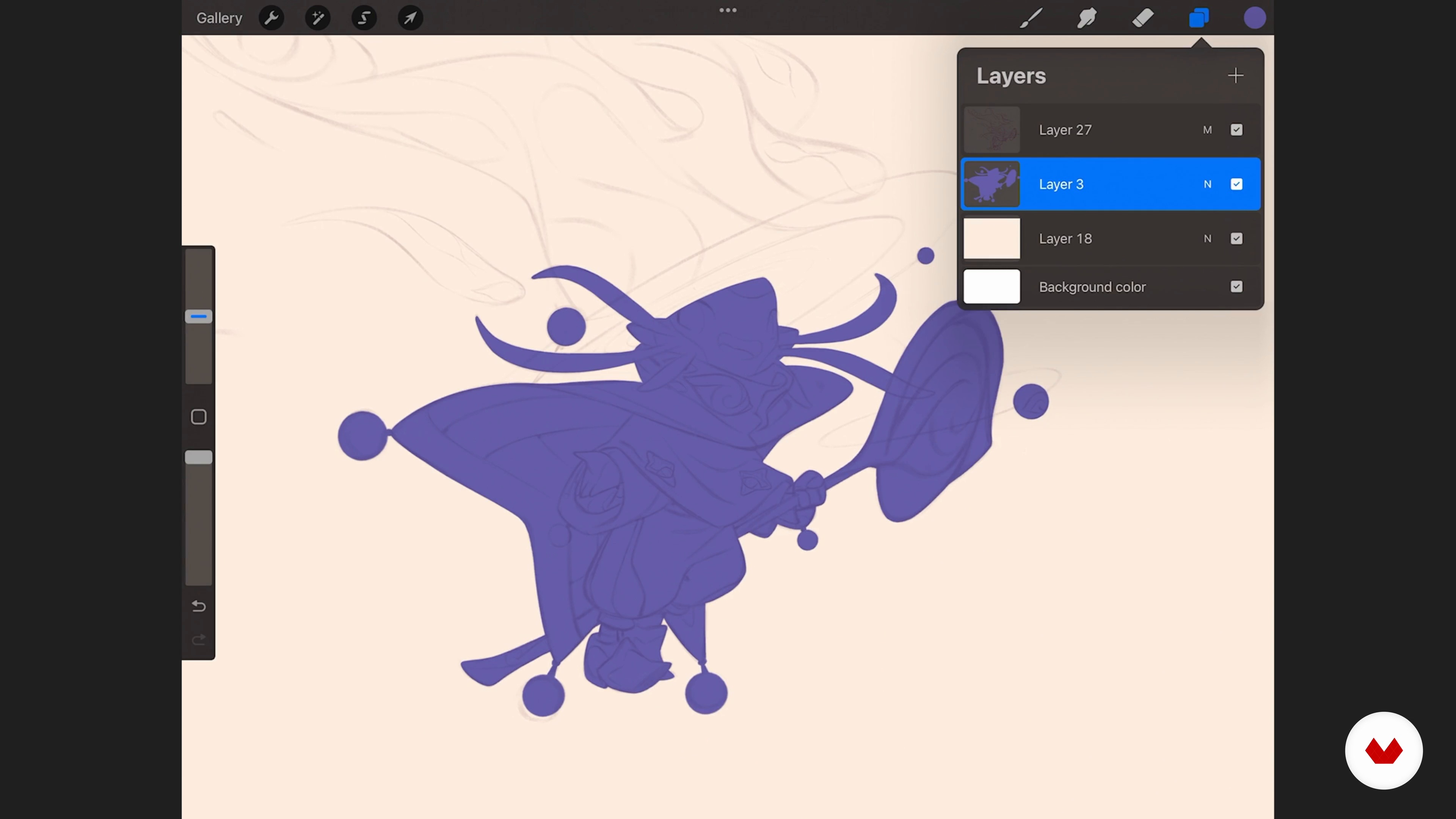Select Layer 3 row

pyautogui.click(x=1111, y=184)
